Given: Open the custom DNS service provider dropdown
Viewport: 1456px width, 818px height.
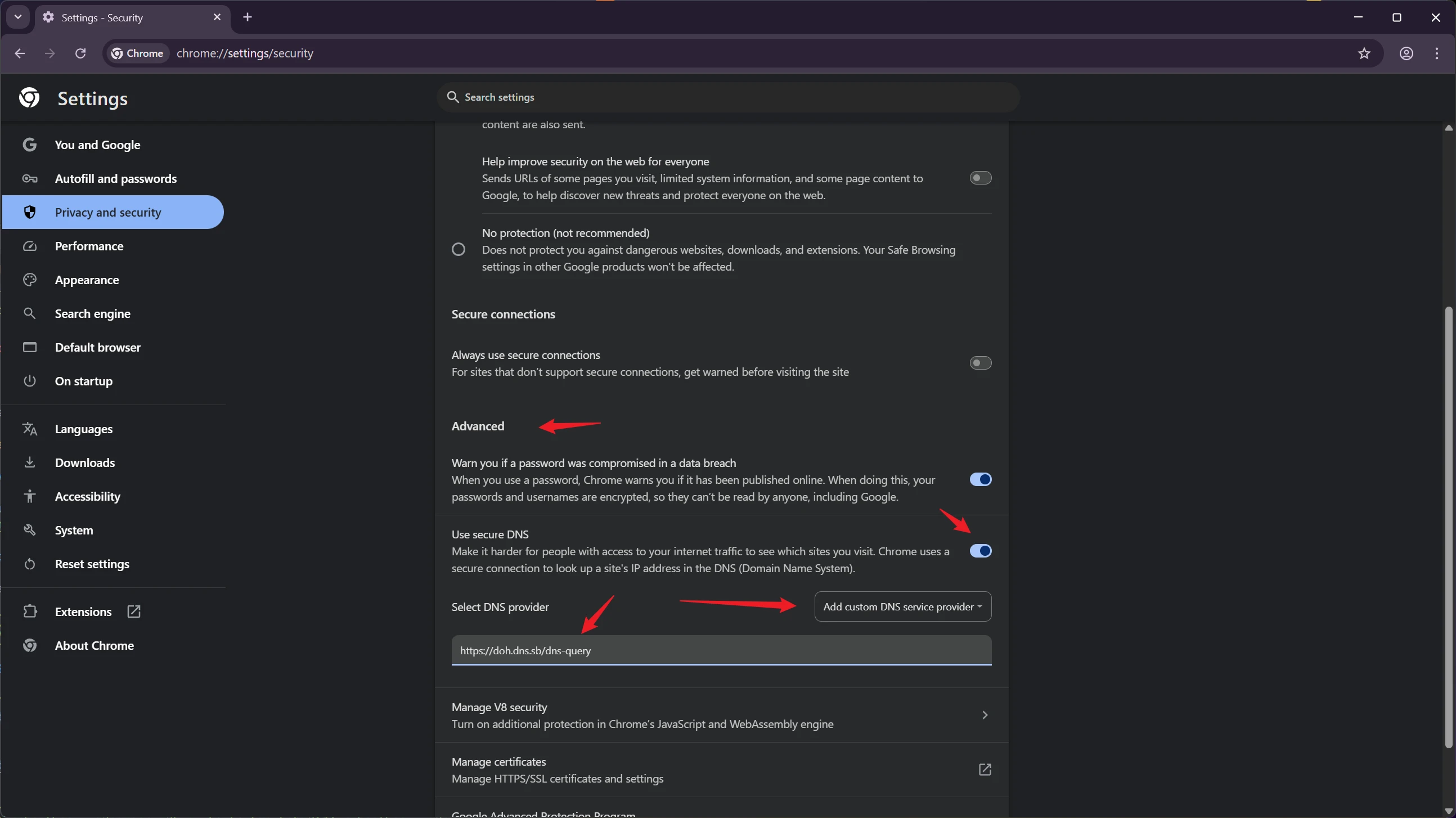Looking at the screenshot, I should coord(902,606).
